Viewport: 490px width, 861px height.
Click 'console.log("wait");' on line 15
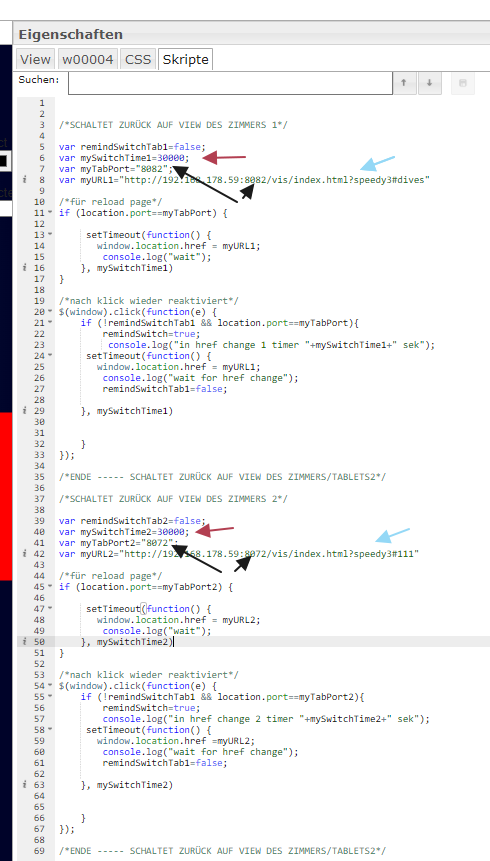click(x=157, y=256)
